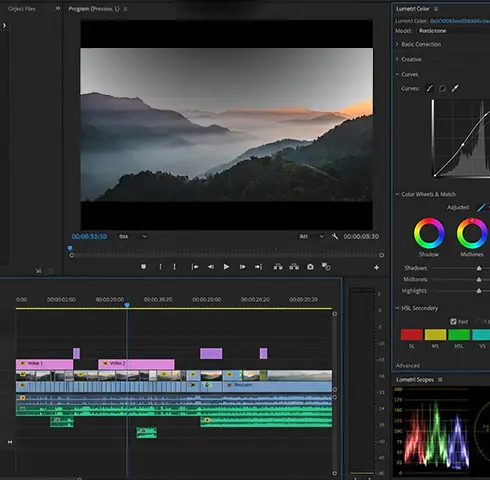Select the green HSL color swatch
The width and height of the screenshot is (490, 480).
[459, 335]
